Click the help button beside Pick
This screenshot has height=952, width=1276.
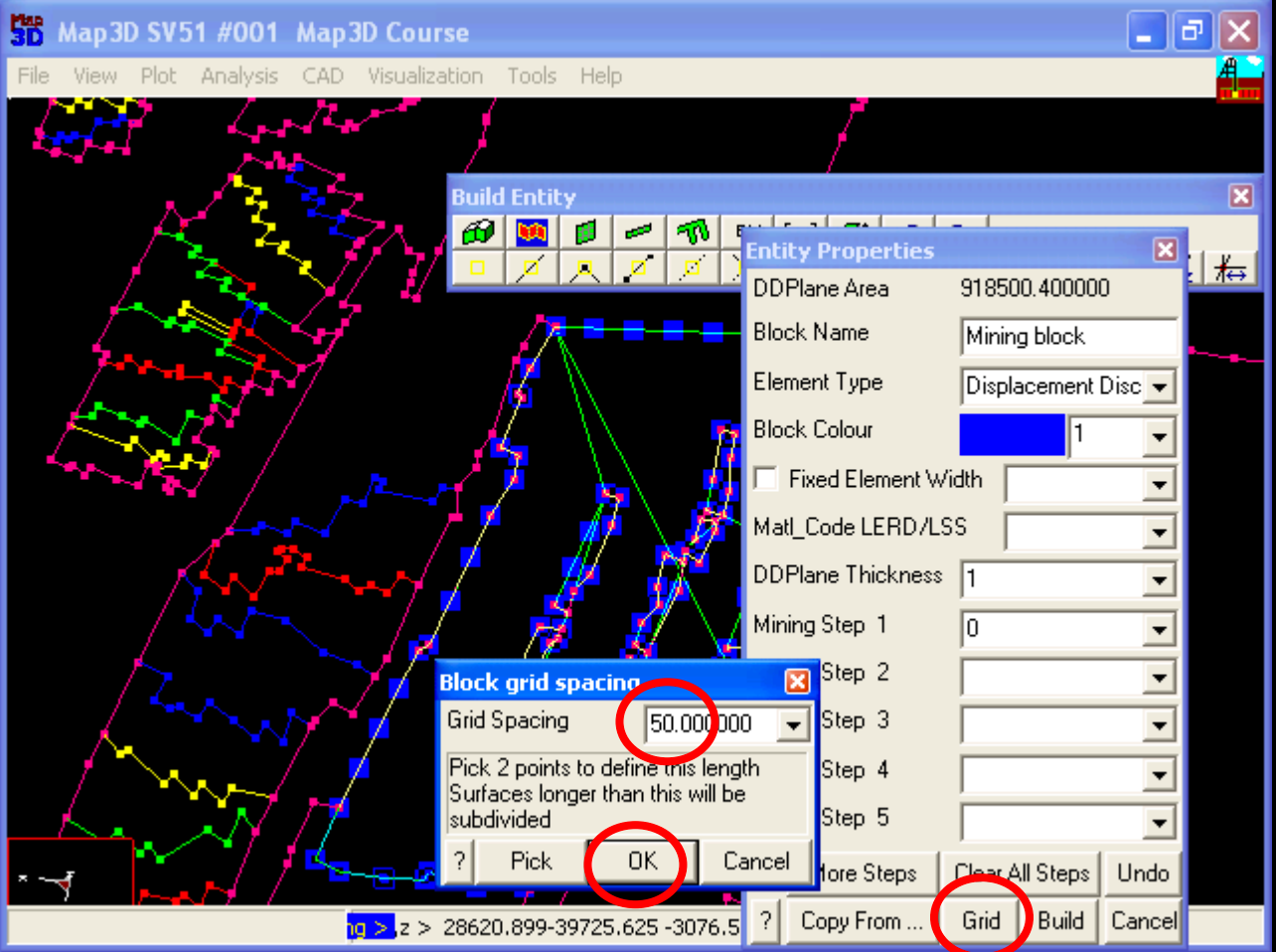pyautogui.click(x=459, y=862)
